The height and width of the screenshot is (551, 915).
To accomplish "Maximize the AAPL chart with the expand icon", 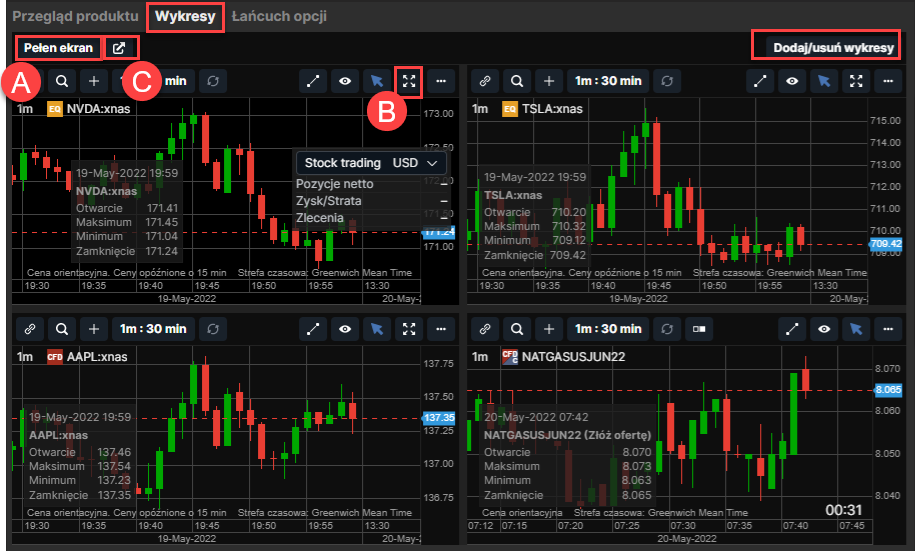I will (409, 329).
